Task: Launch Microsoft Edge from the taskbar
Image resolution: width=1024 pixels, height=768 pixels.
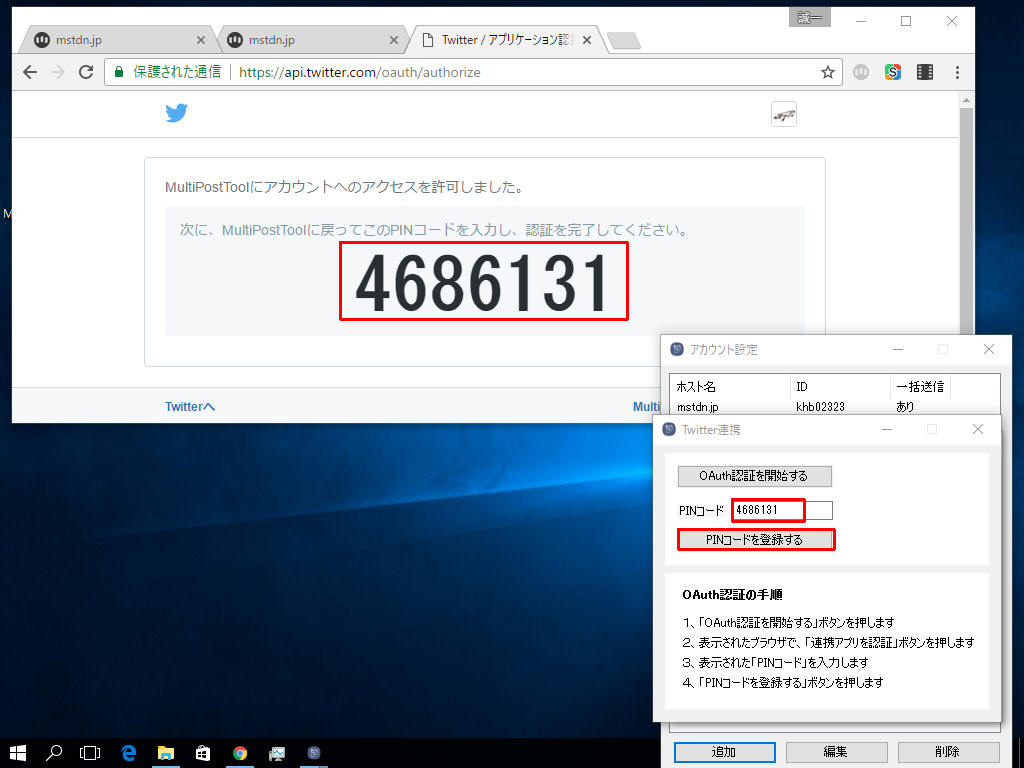Action: (129, 753)
